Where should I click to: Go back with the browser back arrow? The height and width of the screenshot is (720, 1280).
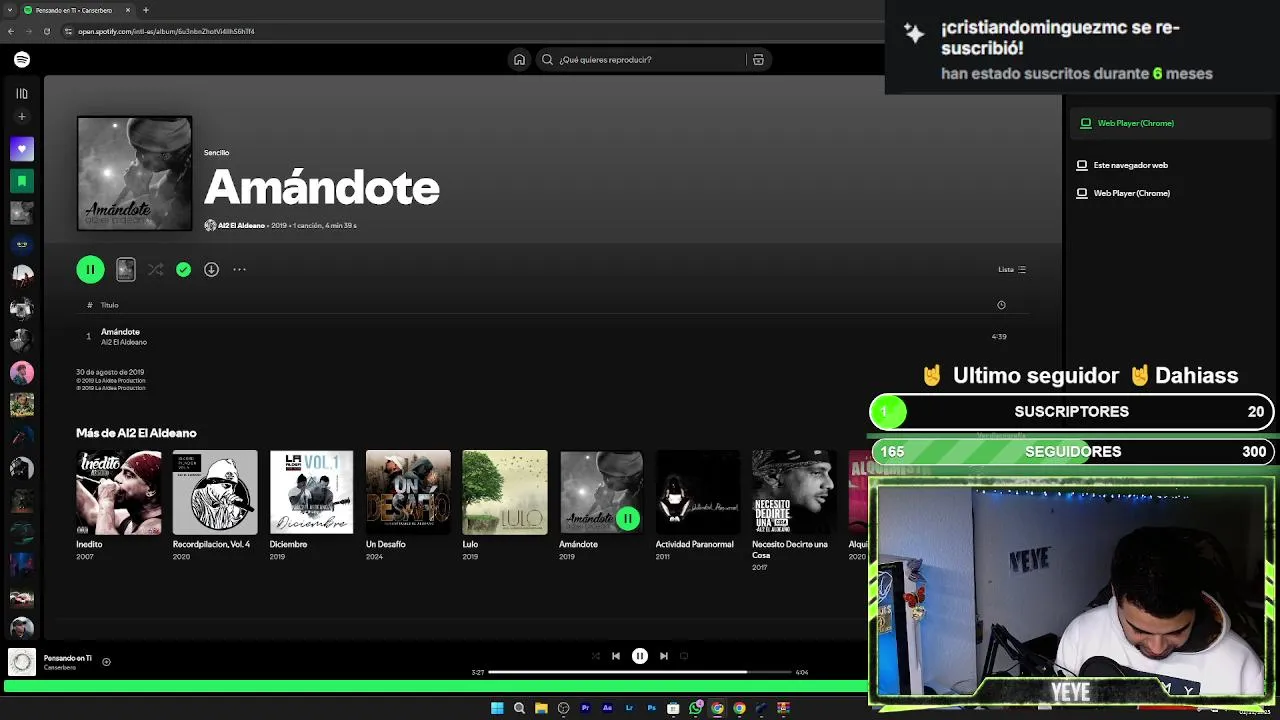click(x=10, y=31)
